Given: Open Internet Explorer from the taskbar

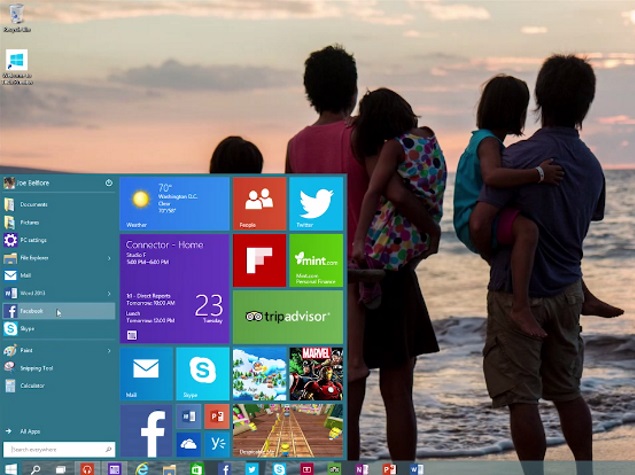Looking at the screenshot, I should (142, 468).
